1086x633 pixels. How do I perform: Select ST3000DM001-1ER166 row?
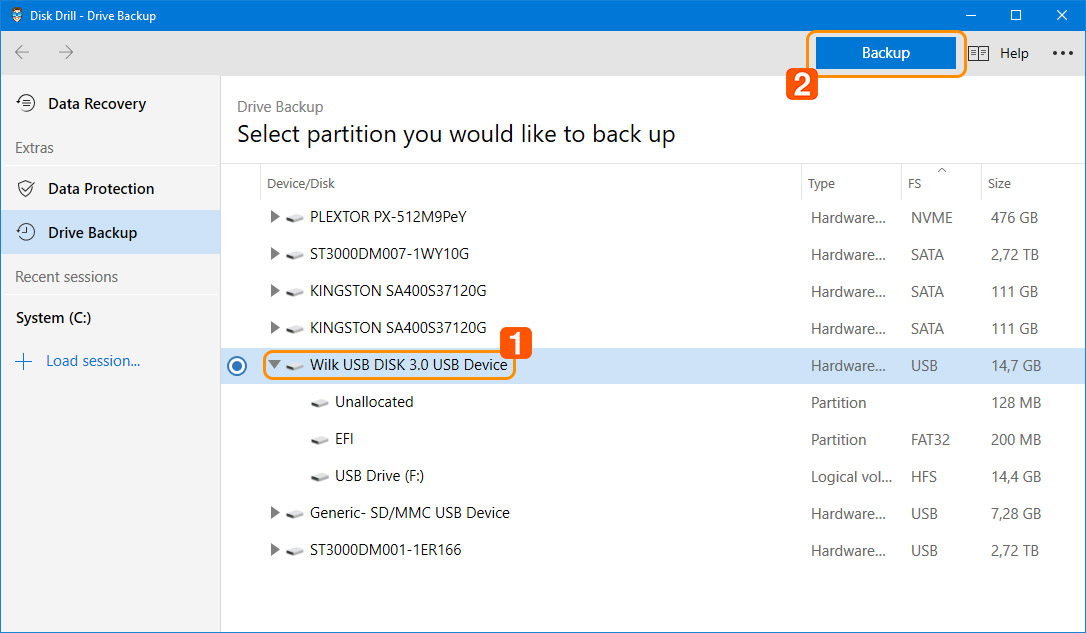pyautogui.click(x=652, y=551)
